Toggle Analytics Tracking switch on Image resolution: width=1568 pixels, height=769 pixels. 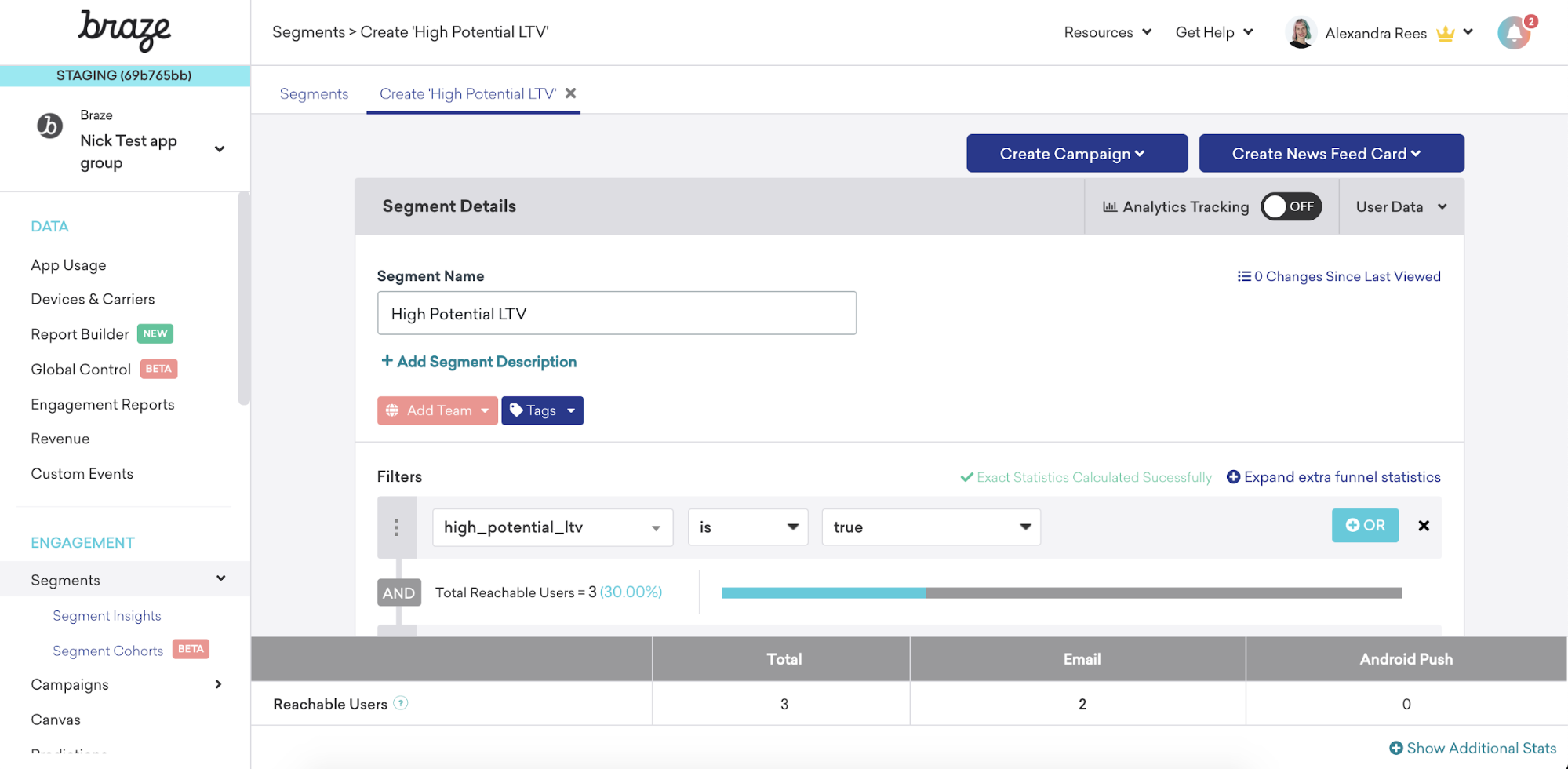coord(1291,206)
